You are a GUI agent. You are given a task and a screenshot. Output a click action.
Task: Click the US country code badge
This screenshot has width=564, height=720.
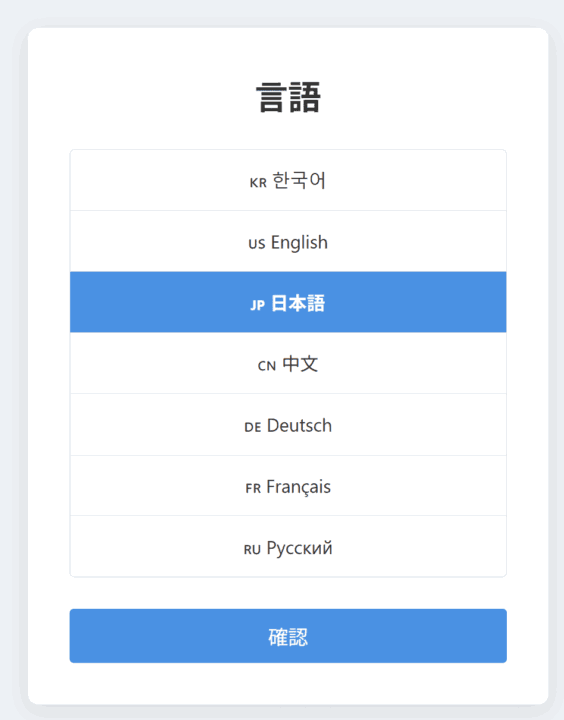tap(257, 244)
